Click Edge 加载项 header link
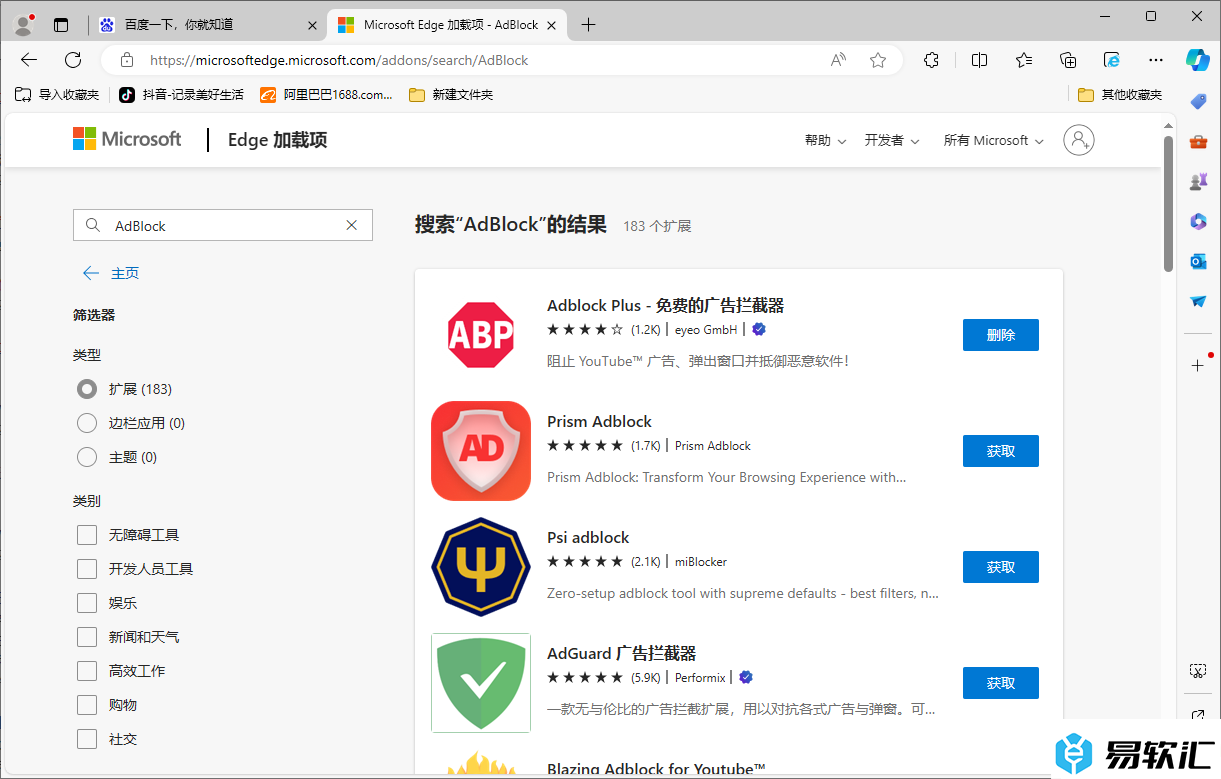The width and height of the screenshot is (1221, 779). [278, 140]
